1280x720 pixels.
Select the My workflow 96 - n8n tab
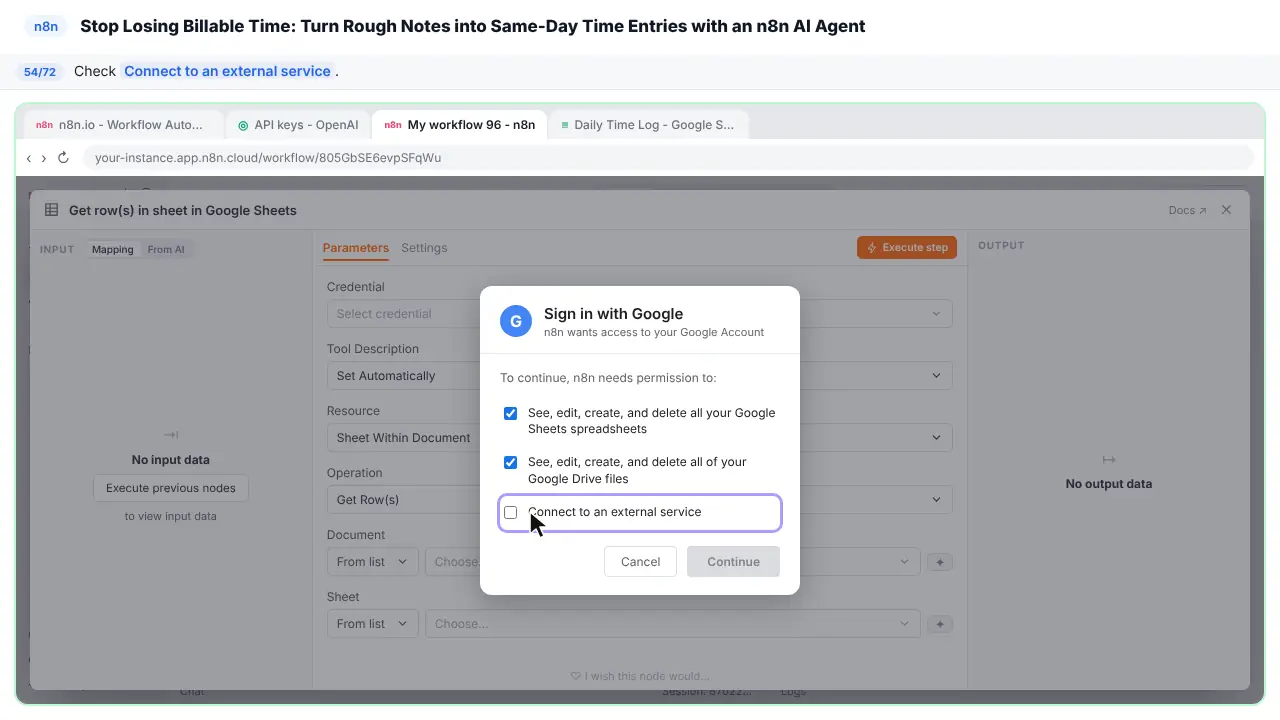pyautogui.click(x=459, y=125)
